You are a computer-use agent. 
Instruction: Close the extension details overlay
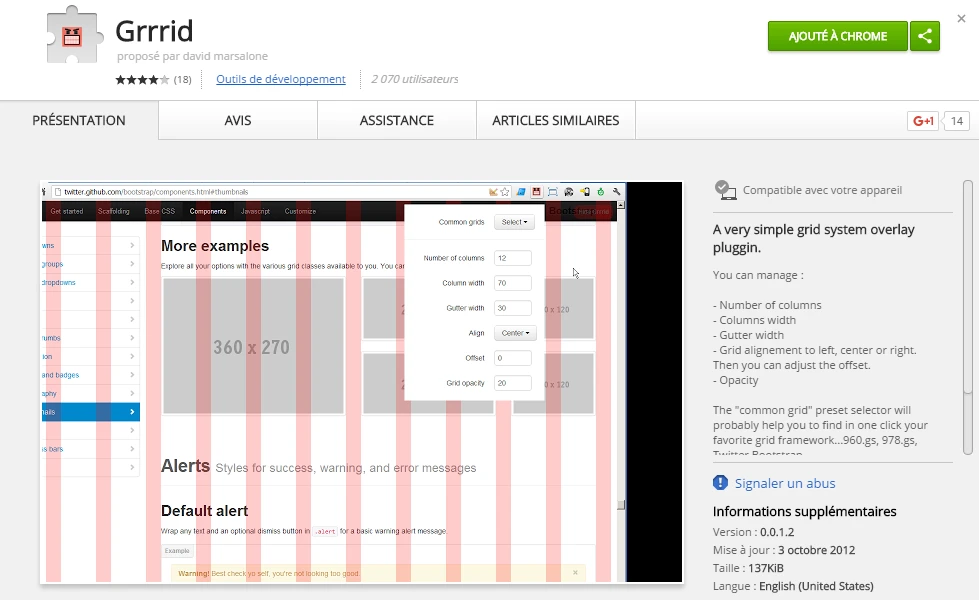(962, 19)
